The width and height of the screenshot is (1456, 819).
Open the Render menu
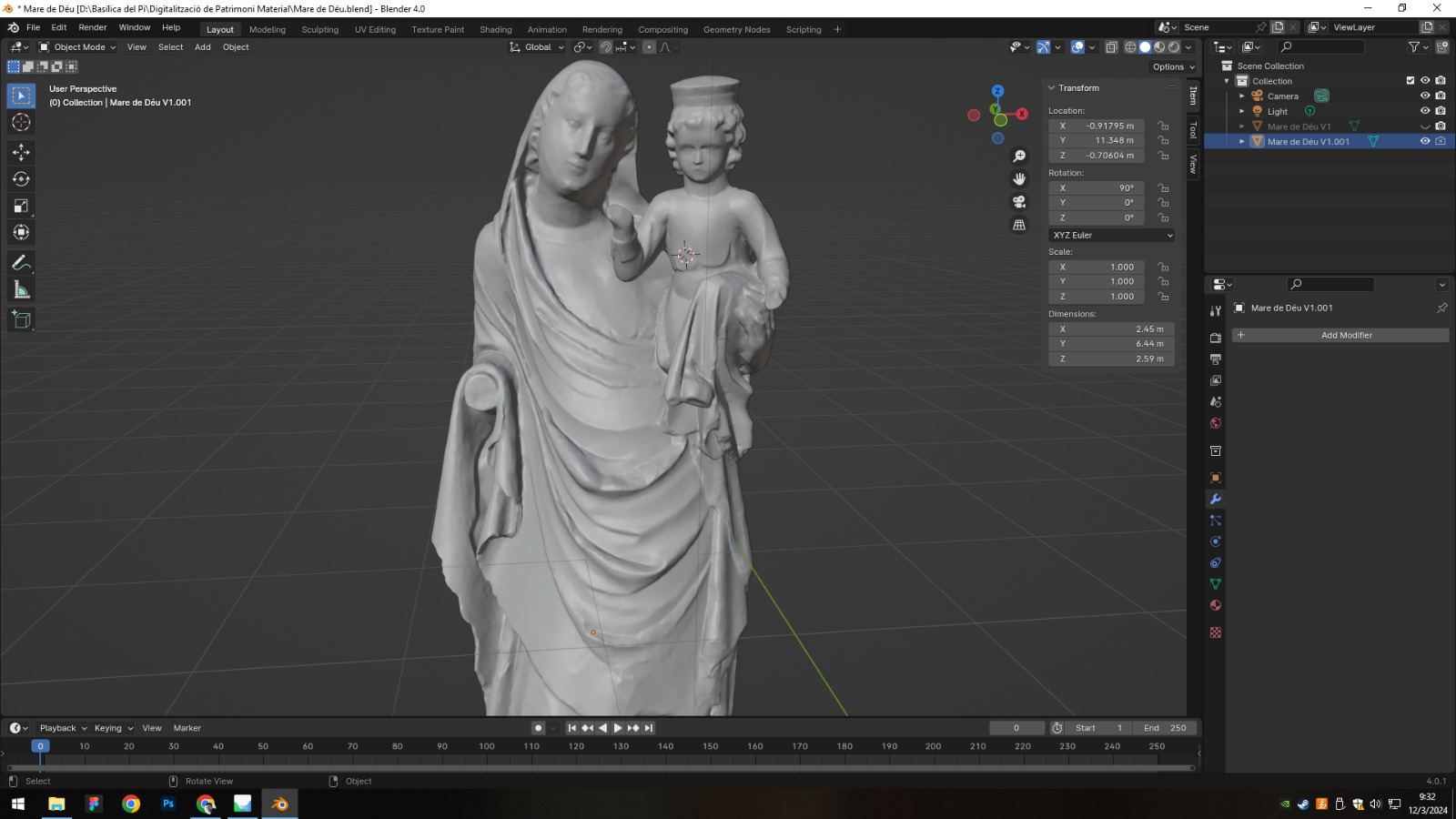(93, 27)
